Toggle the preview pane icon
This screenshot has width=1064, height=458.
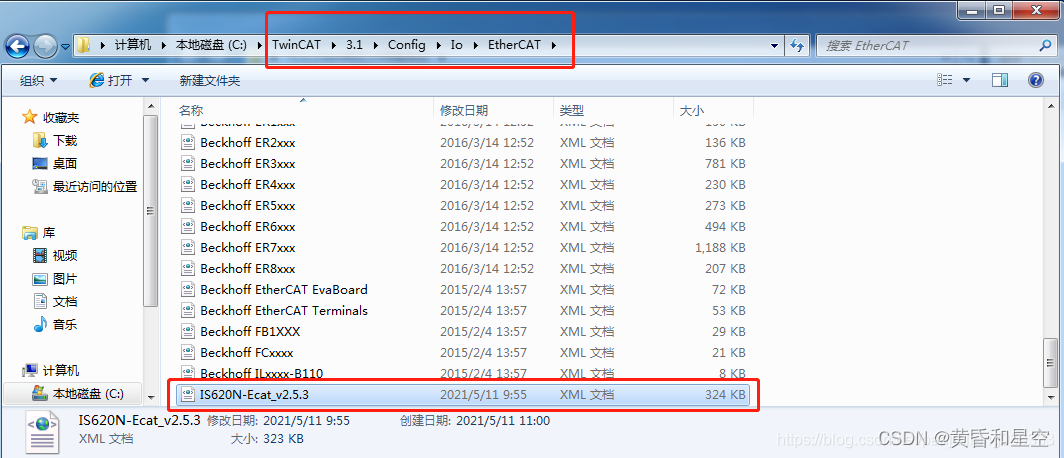(x=1000, y=80)
